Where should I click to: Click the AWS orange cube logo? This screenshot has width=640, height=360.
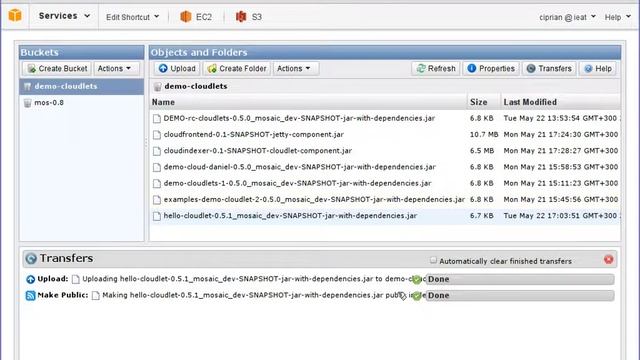click(15, 16)
